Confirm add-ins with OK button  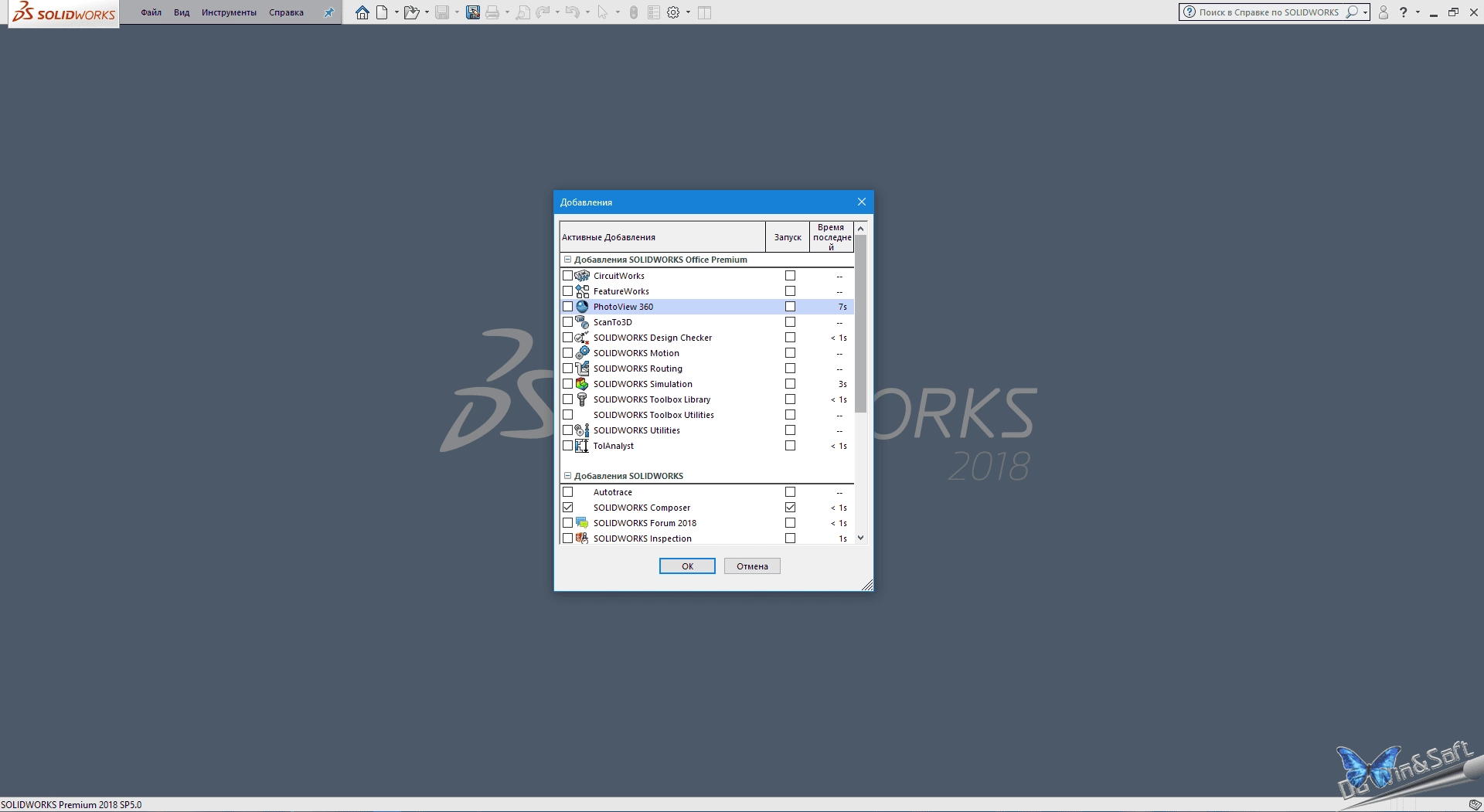click(687, 566)
